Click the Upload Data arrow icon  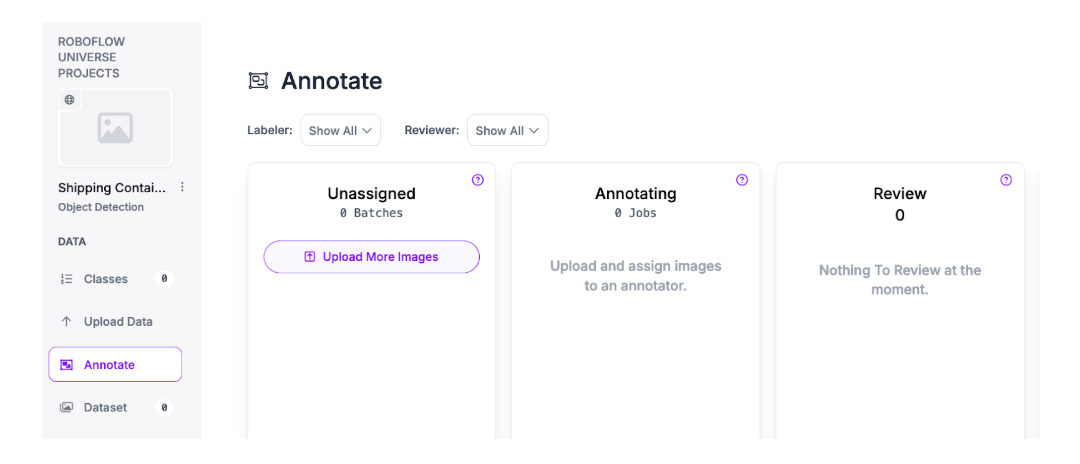[67, 322]
